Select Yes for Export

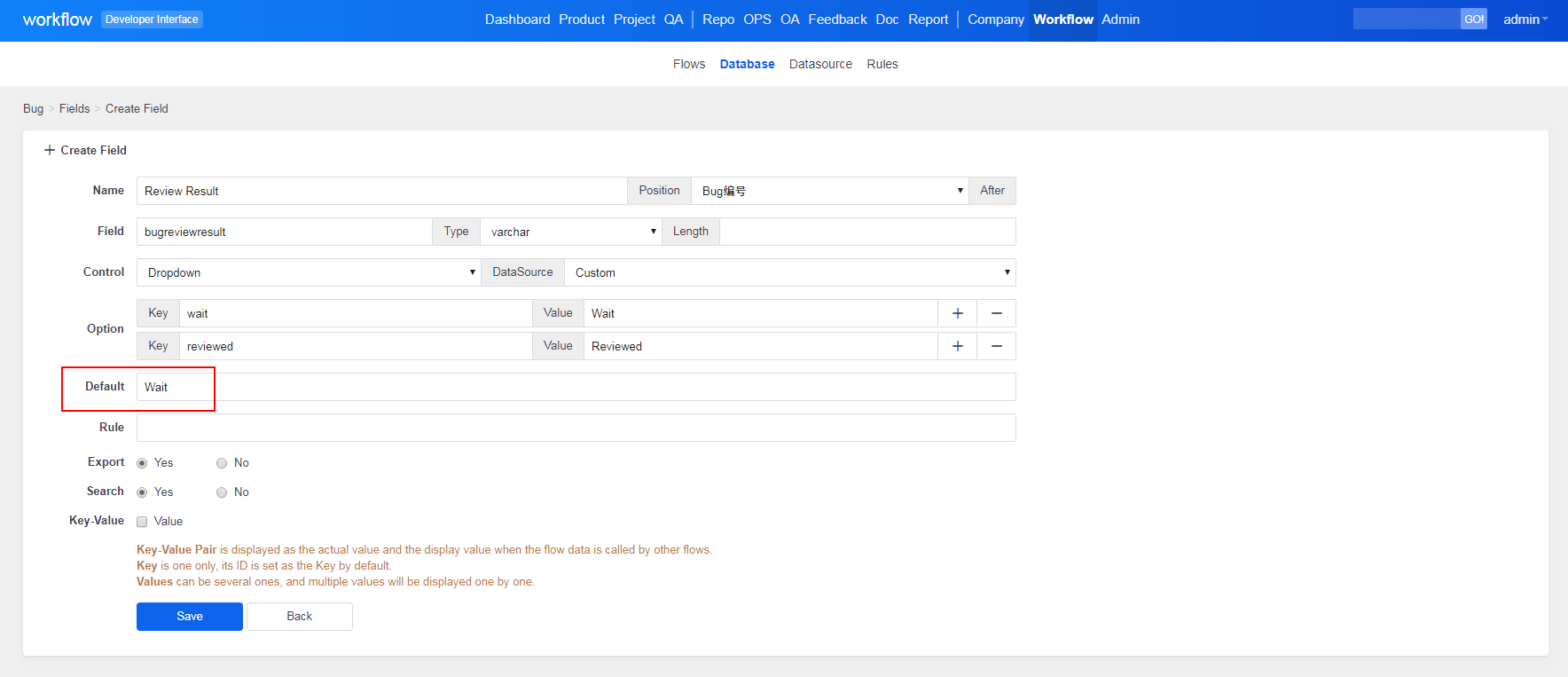pos(142,463)
